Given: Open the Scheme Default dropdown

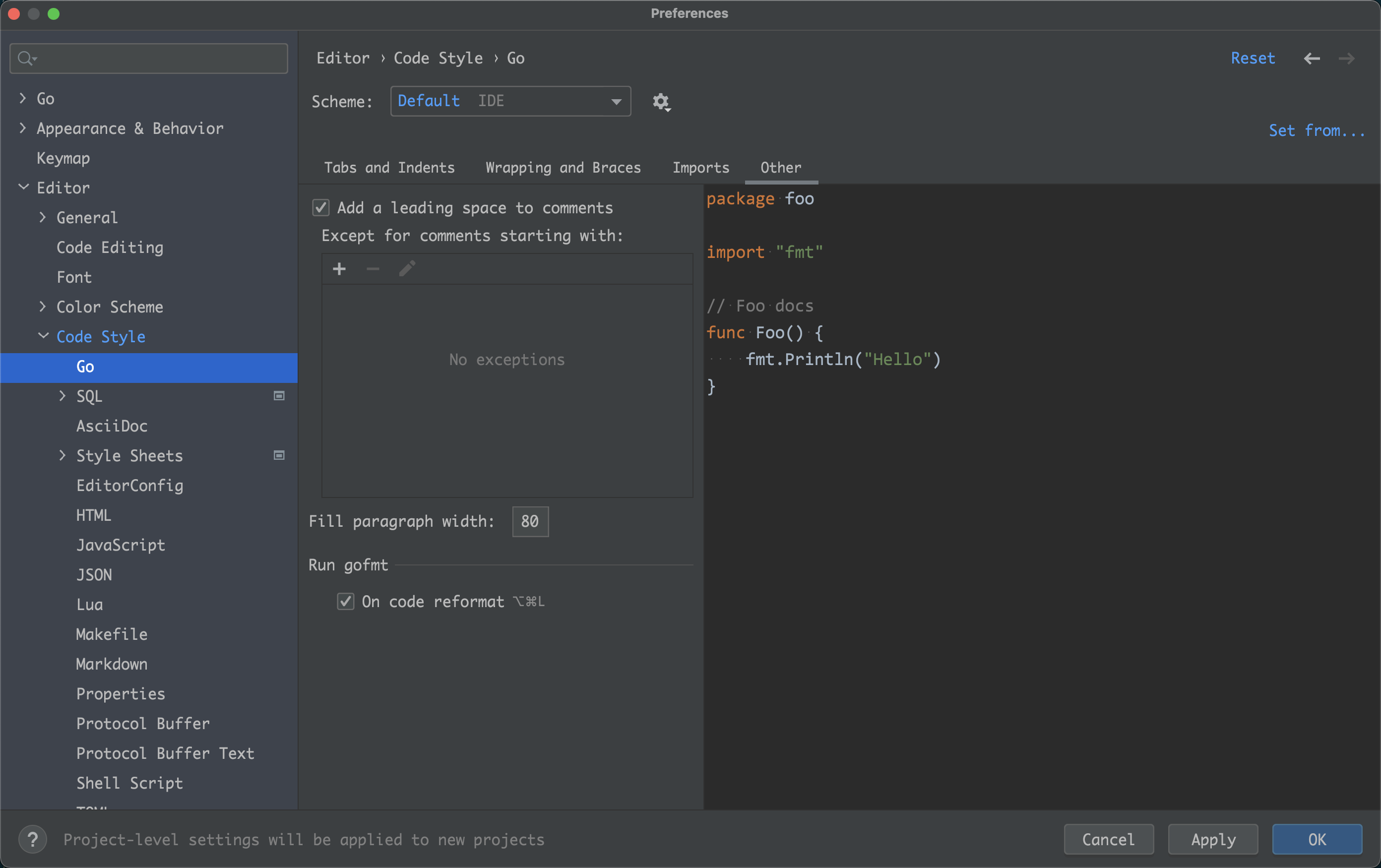Looking at the screenshot, I should tap(510, 102).
